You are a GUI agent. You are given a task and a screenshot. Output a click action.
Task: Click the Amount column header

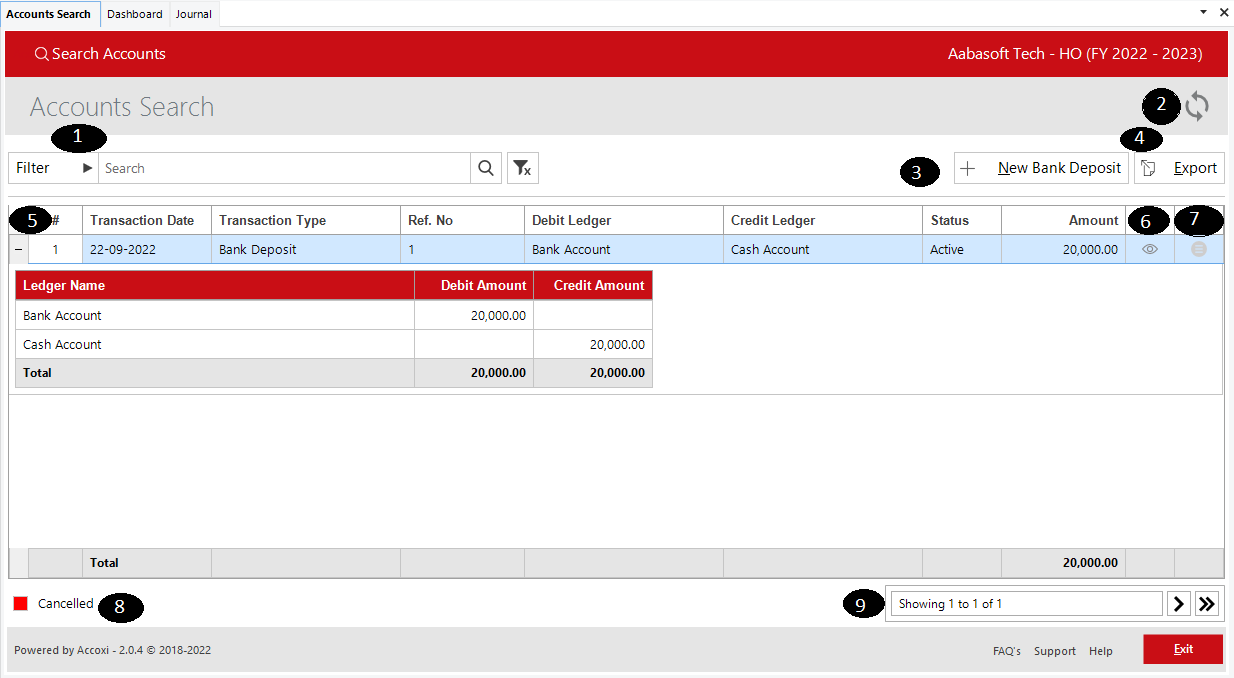1063,220
